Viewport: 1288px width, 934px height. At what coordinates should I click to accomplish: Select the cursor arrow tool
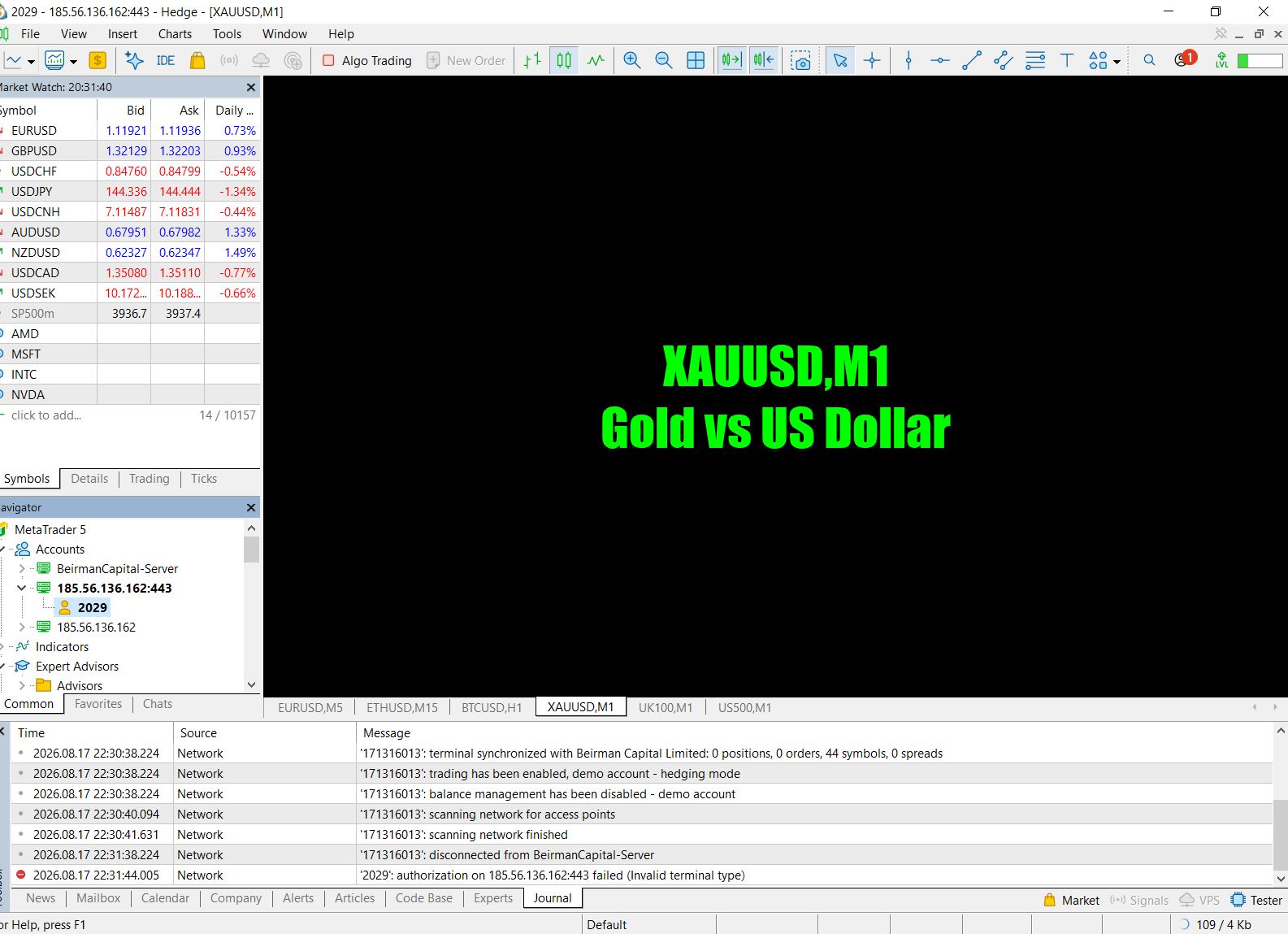(x=840, y=60)
